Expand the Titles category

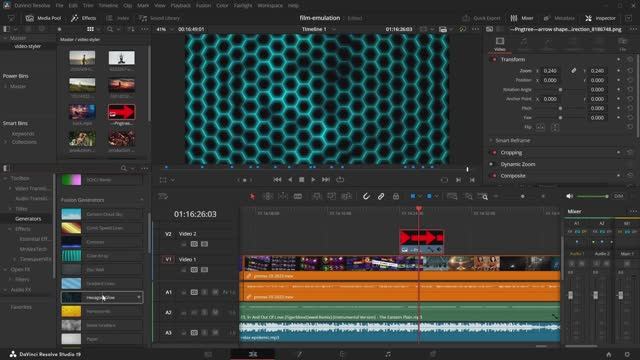pyautogui.click(x=10, y=209)
